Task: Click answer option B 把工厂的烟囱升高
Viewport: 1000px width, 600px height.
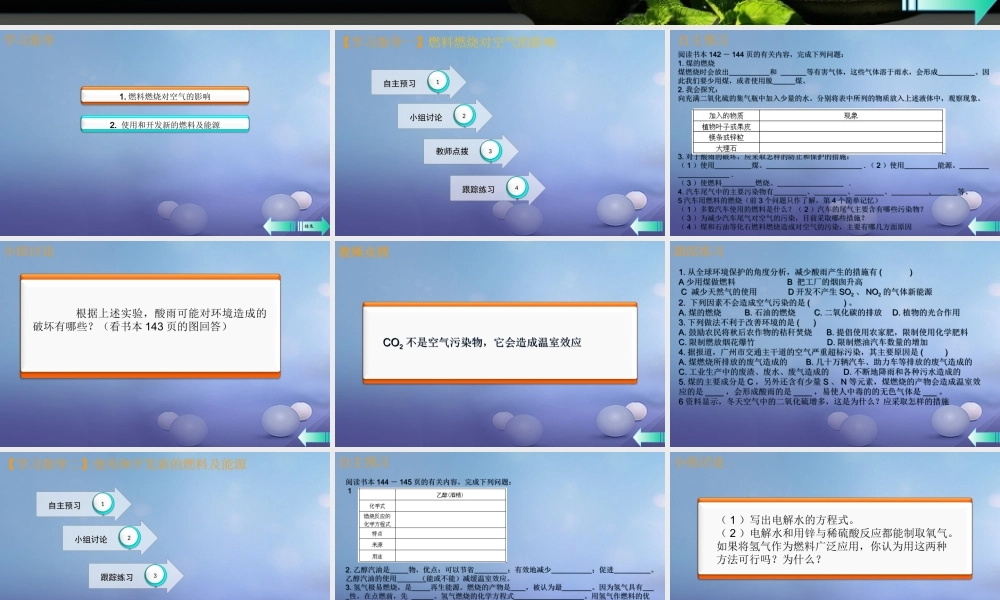Action: coord(824,282)
